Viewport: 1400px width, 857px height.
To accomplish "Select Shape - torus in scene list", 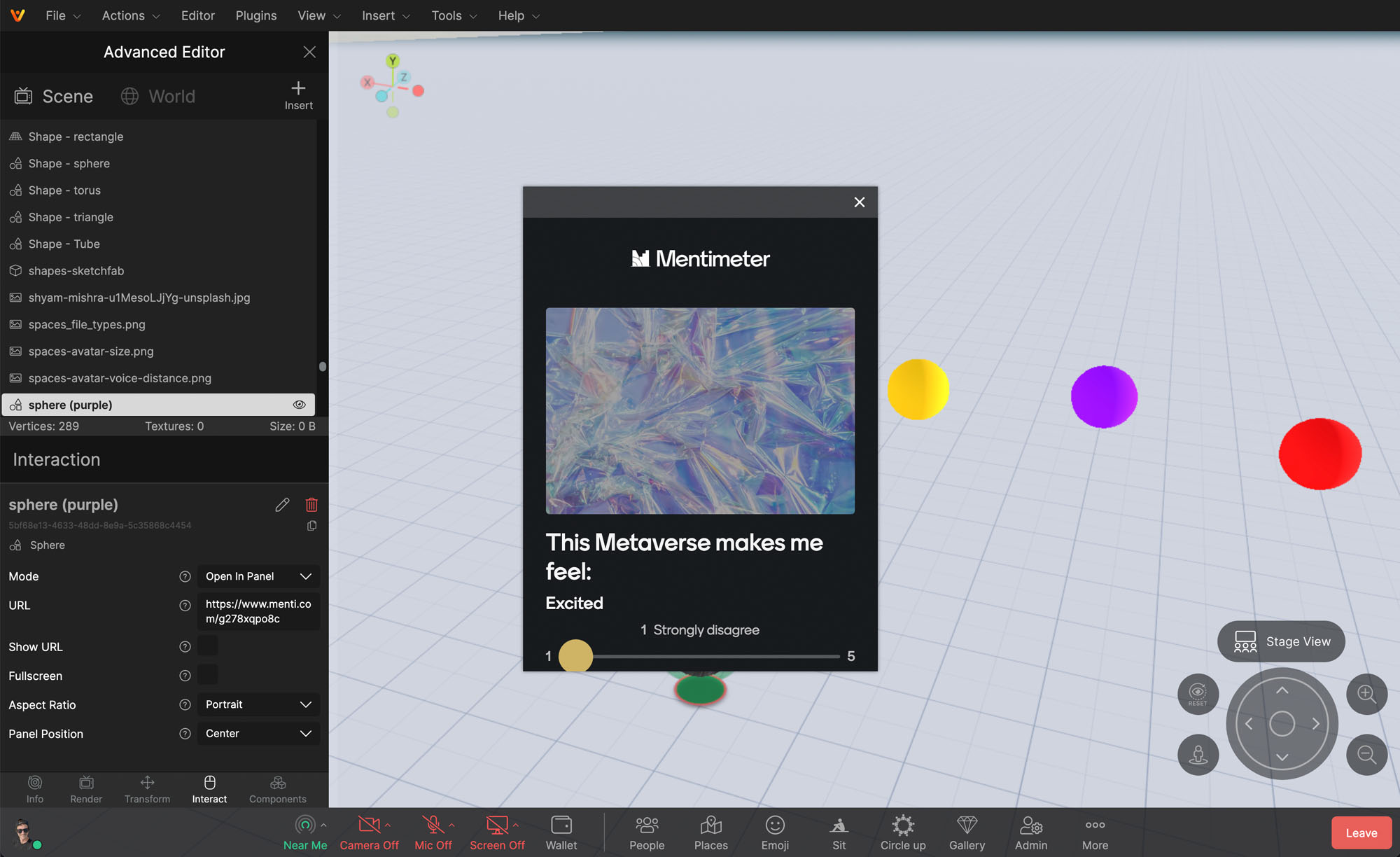I will [x=158, y=190].
